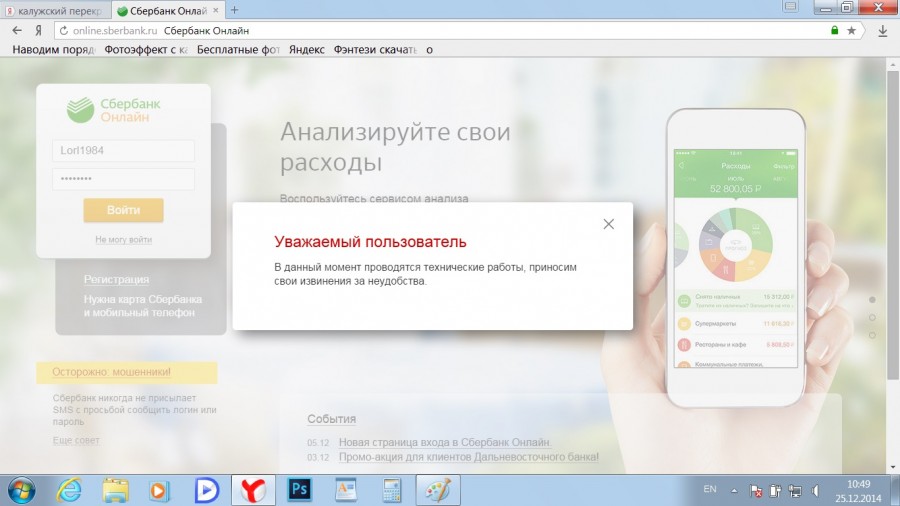Open the browser downloads arrow
The width and height of the screenshot is (900, 506).
[882, 31]
